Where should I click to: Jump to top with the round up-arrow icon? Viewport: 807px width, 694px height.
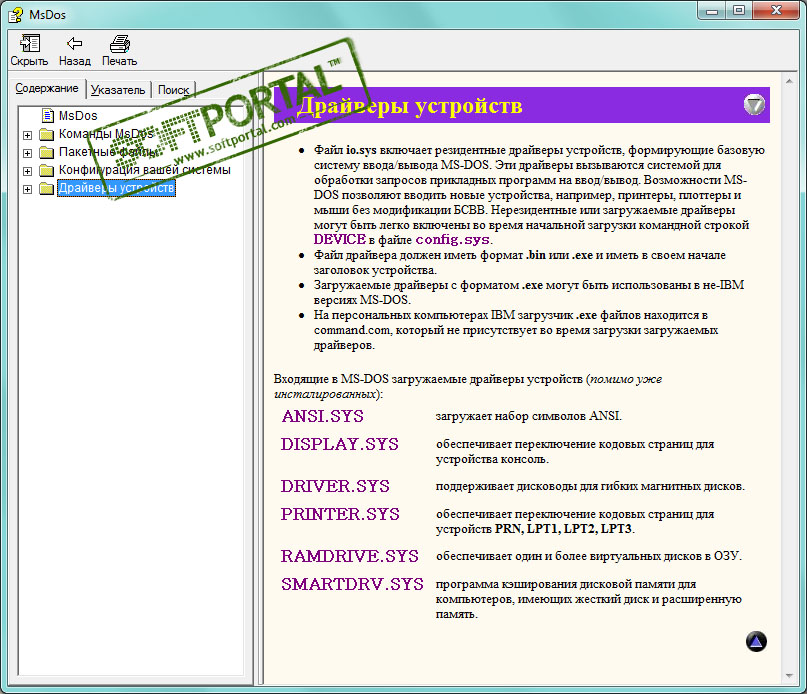click(x=756, y=641)
